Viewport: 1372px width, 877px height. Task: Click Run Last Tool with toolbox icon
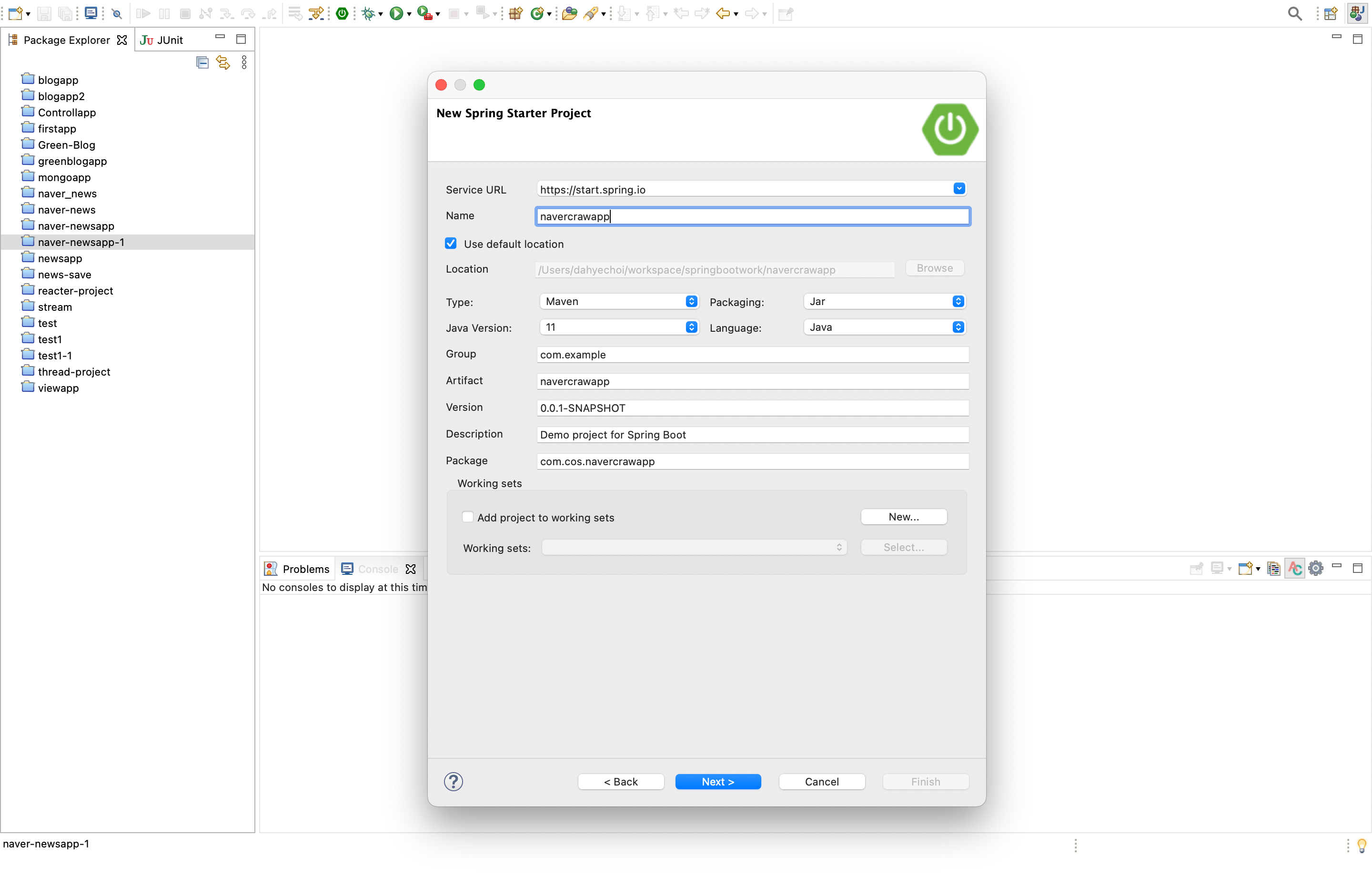(424, 13)
